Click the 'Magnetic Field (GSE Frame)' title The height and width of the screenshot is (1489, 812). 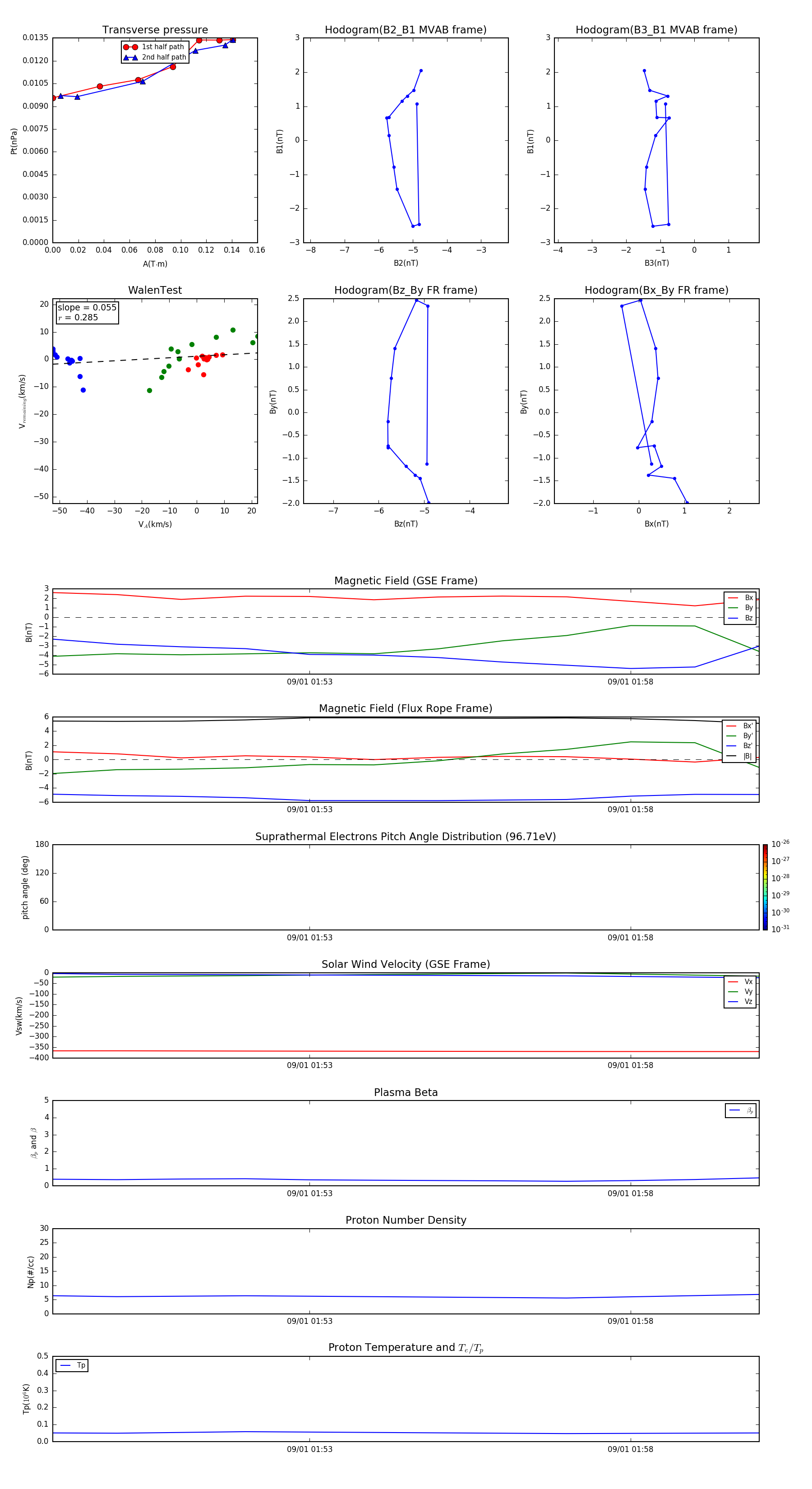[x=406, y=581]
